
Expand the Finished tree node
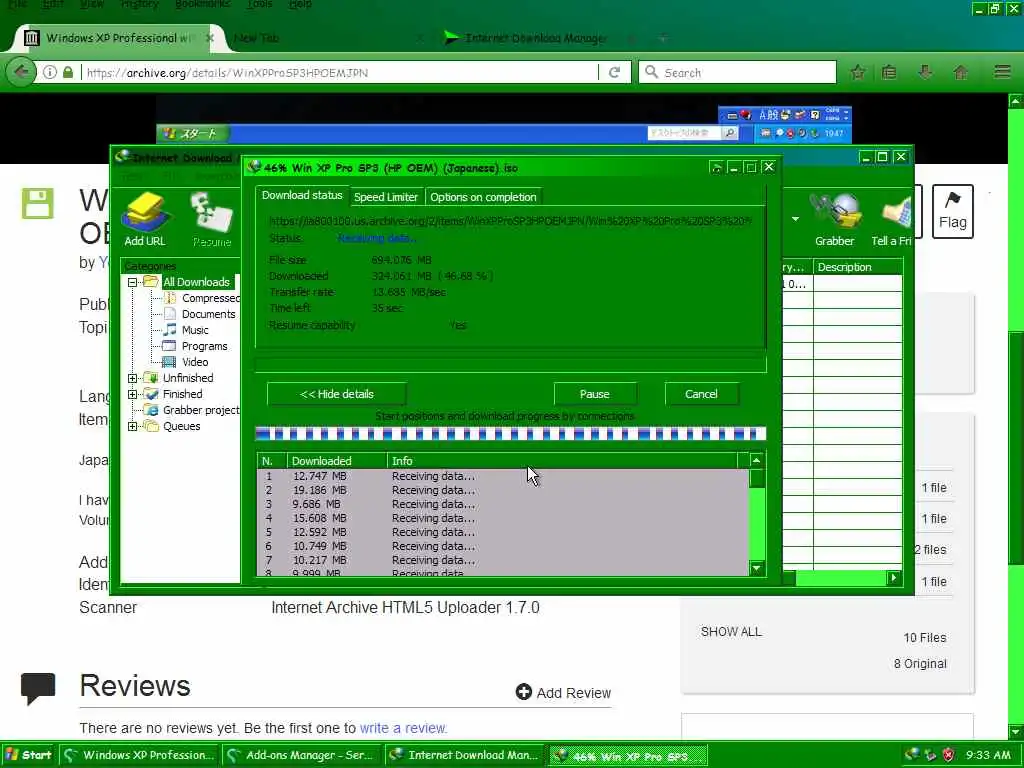[x=133, y=394]
